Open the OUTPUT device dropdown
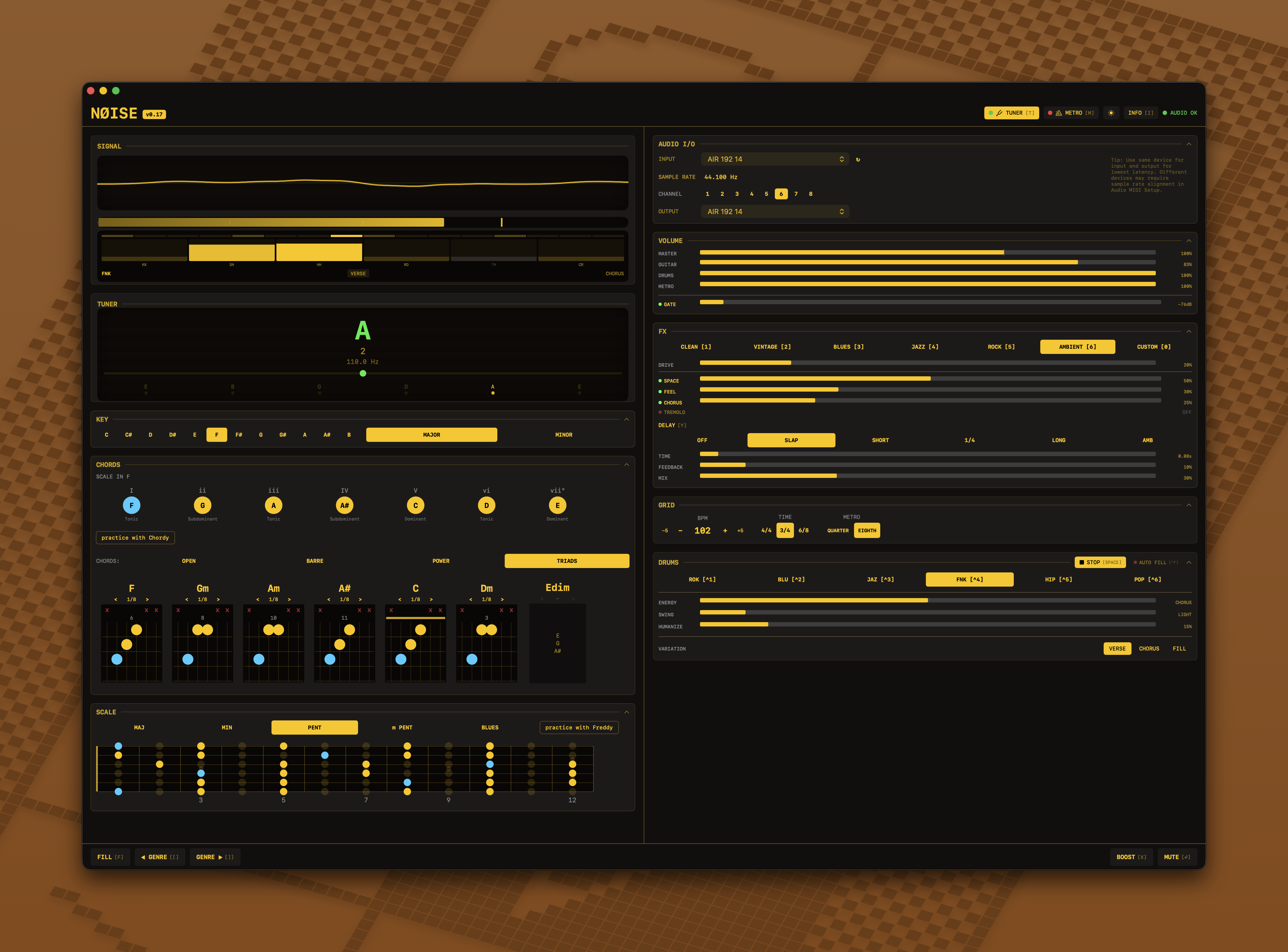This screenshot has width=1288, height=952. [775, 211]
